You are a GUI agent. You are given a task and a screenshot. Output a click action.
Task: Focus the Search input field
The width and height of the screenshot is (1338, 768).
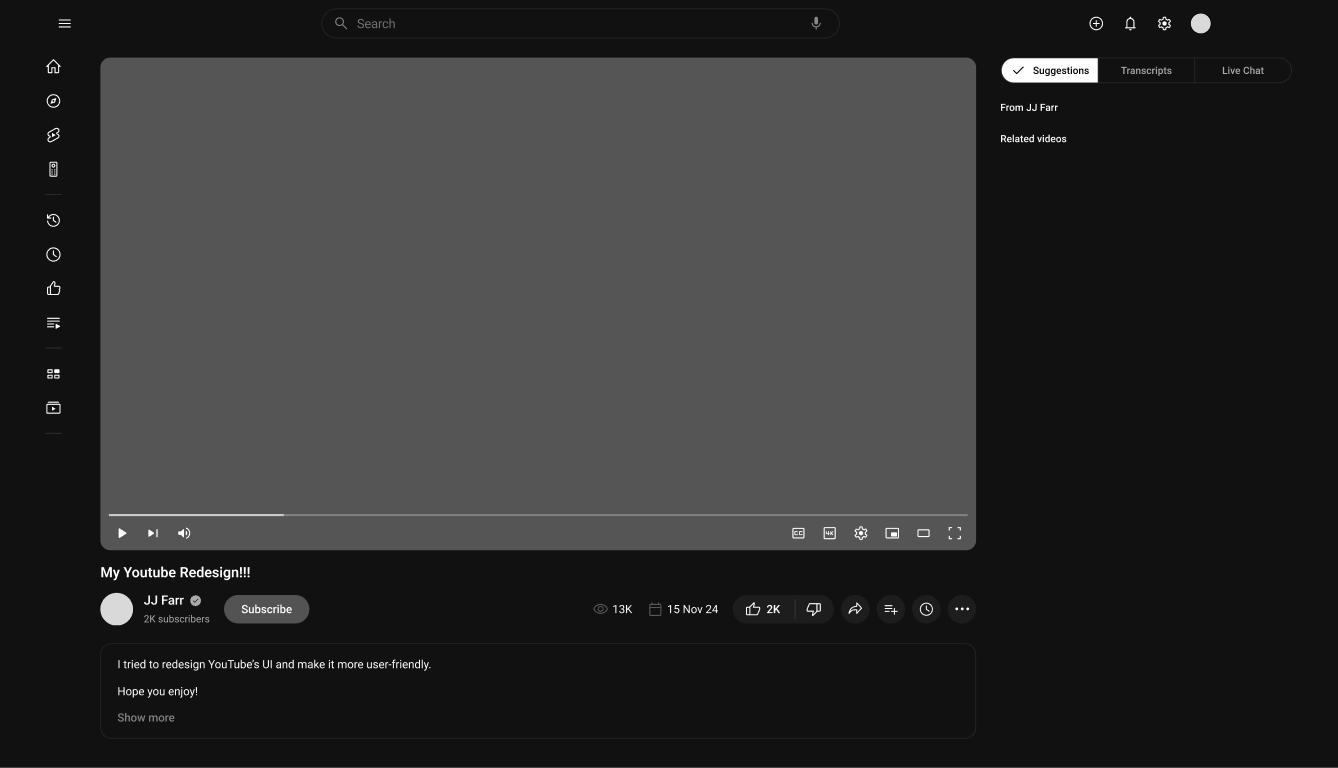coord(580,23)
